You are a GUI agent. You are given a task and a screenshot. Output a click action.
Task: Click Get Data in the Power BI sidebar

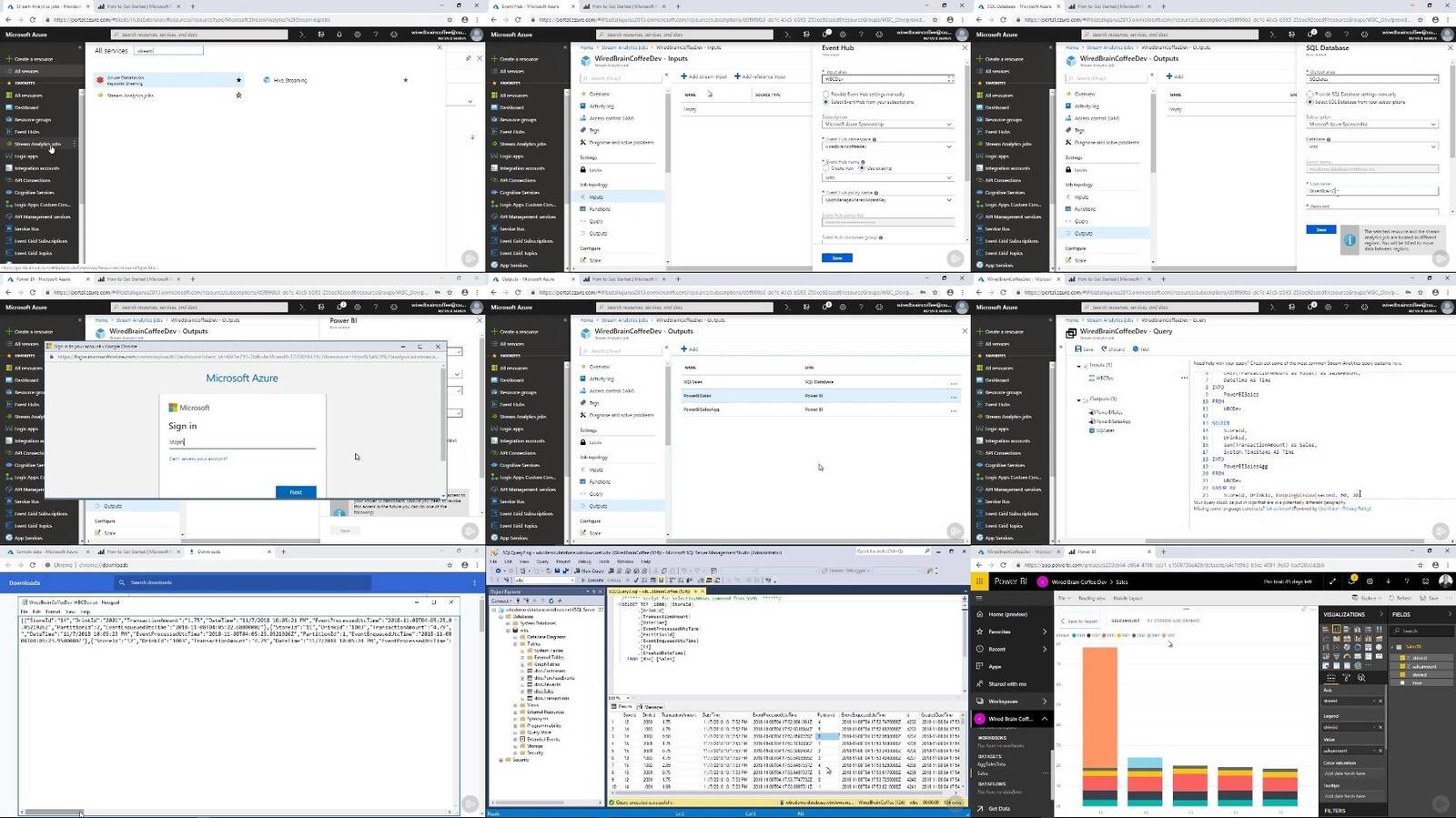coord(998,808)
